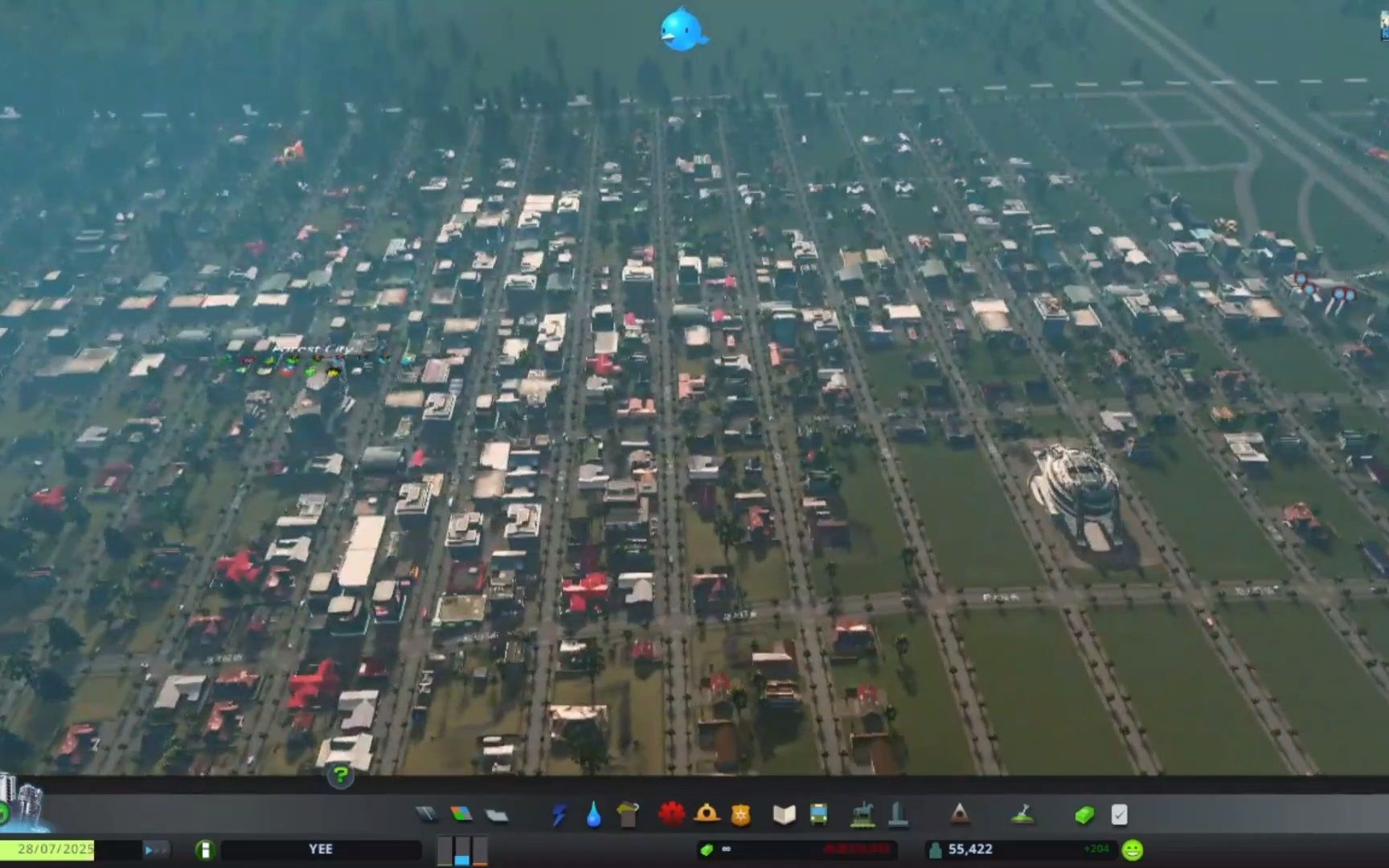Open the Education book menu
The height and width of the screenshot is (868, 1389).
coord(784,815)
